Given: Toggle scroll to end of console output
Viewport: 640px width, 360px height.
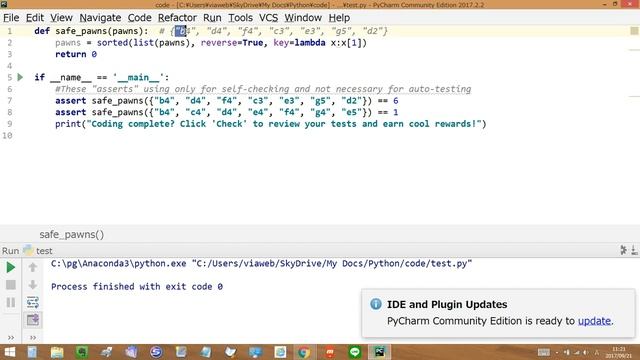Looking at the screenshot, I should [33, 320].
